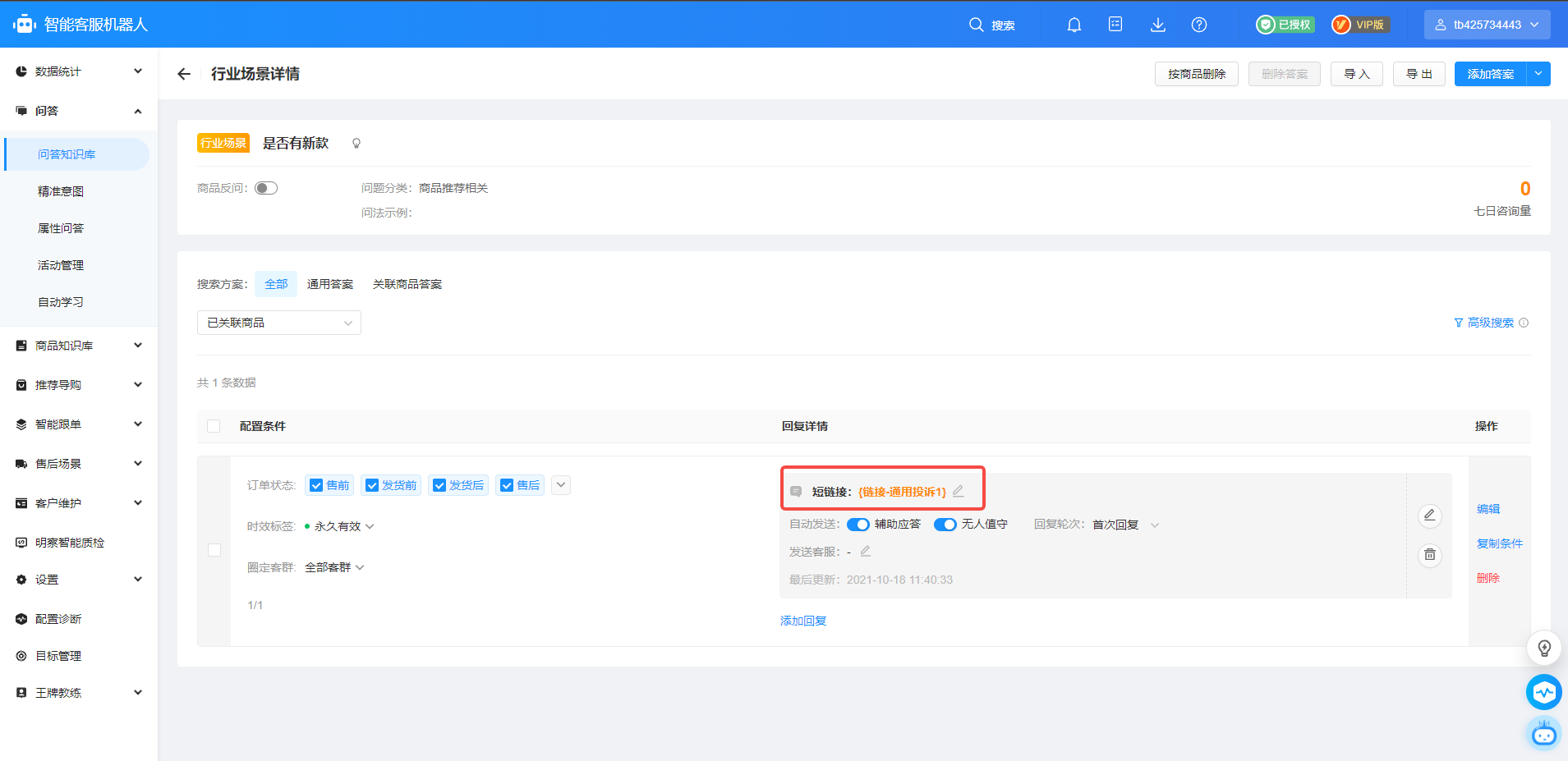Click the 按商品删除 button
This screenshot has height=761, width=1568.
(x=1197, y=74)
